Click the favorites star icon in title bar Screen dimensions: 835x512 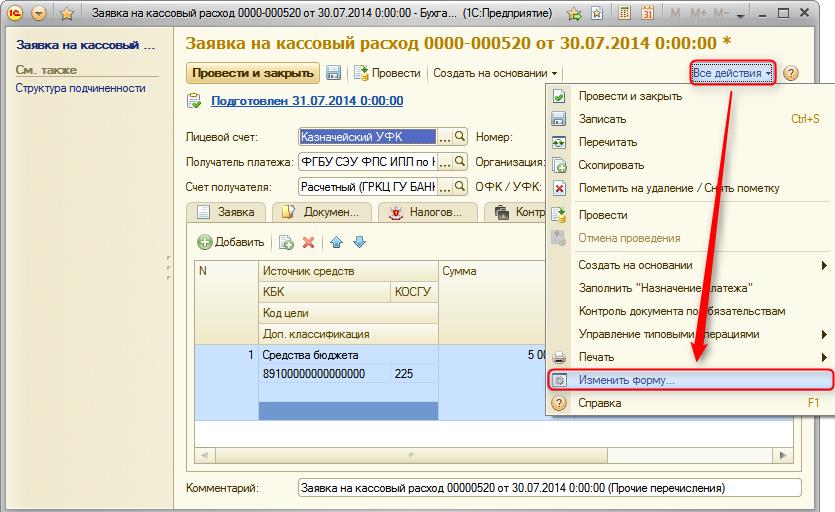66,13
